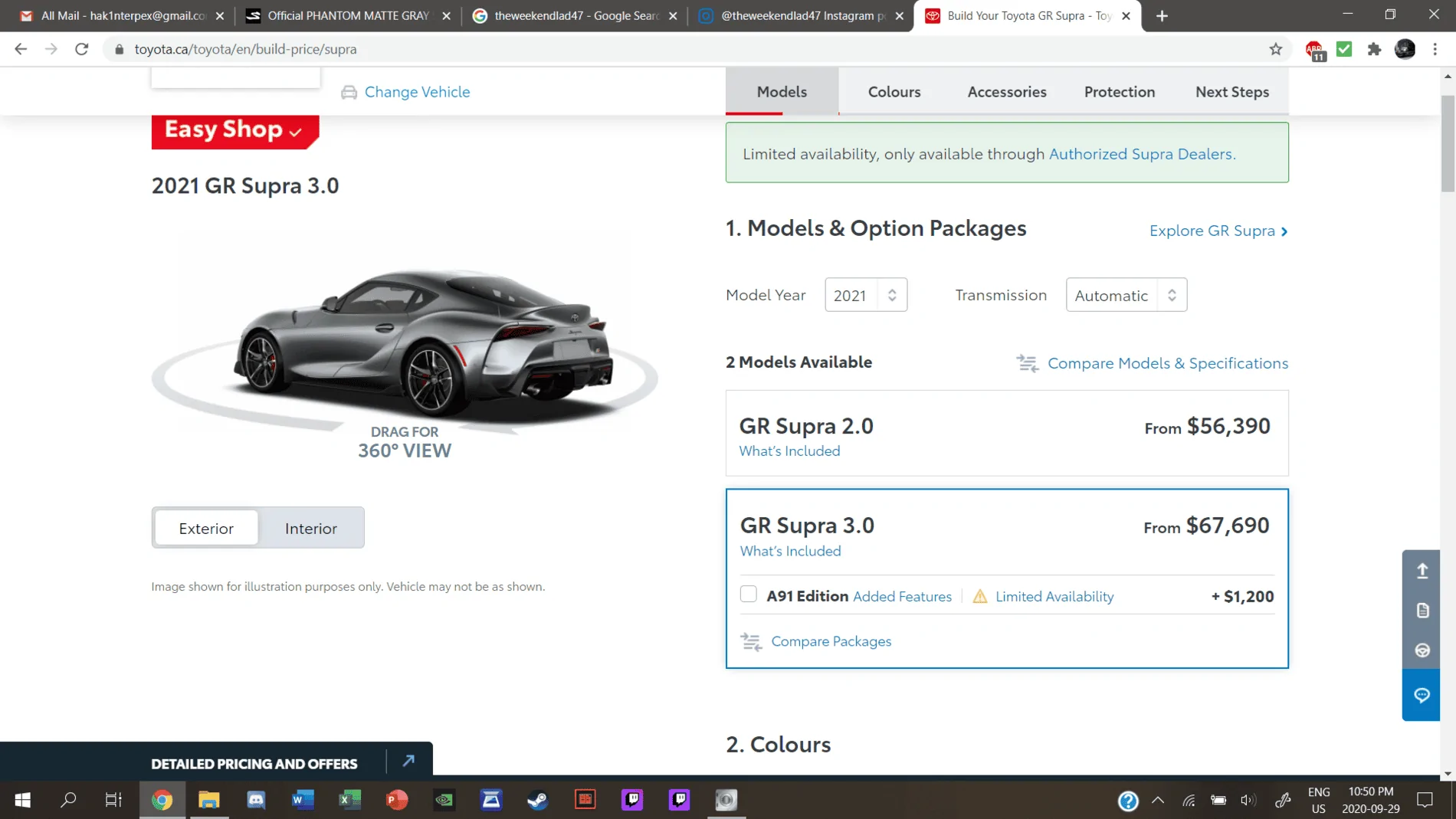Open the Windows Start menu

22,800
